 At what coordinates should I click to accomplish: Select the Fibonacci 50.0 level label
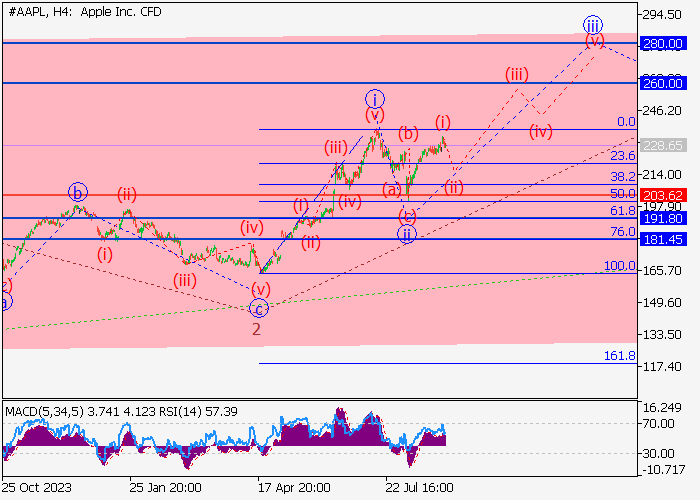point(623,194)
